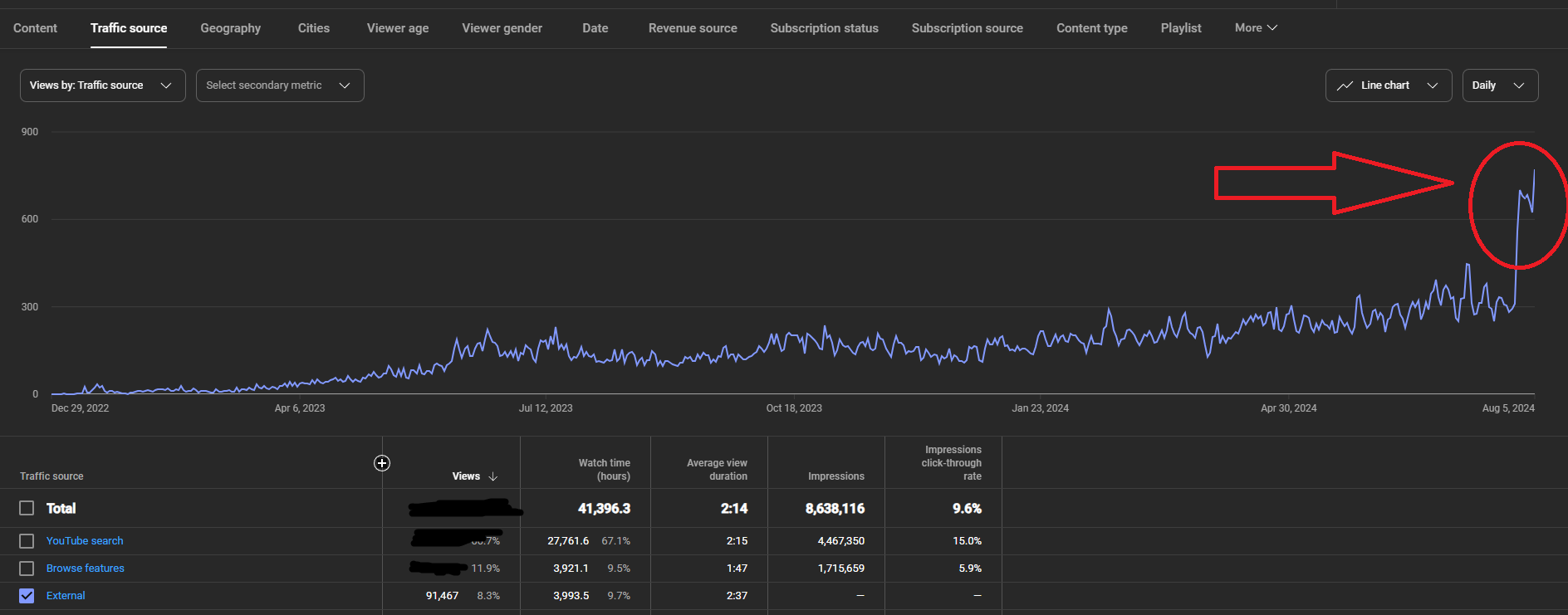This screenshot has height=615, width=1568.
Task: Add a metric column with plus icon
Action: (x=382, y=463)
